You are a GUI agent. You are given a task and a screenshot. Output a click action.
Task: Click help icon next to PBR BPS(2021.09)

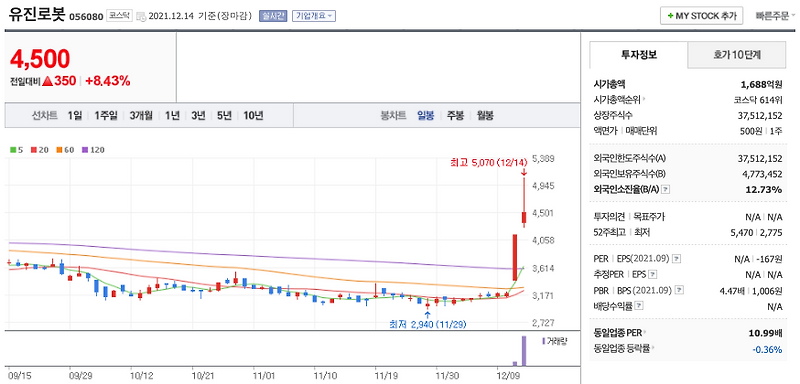(680, 290)
